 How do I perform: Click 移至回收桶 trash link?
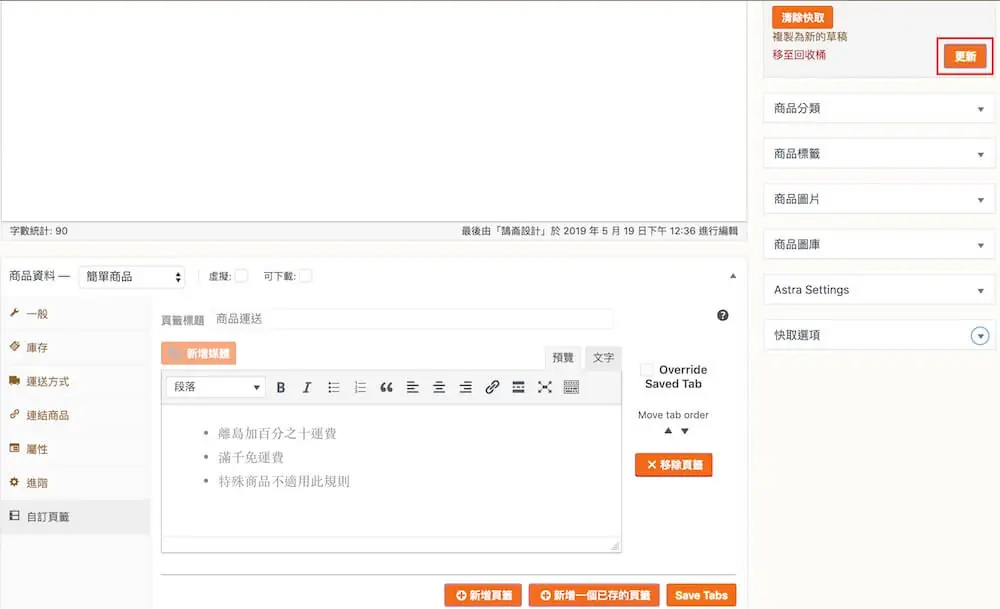click(x=799, y=55)
